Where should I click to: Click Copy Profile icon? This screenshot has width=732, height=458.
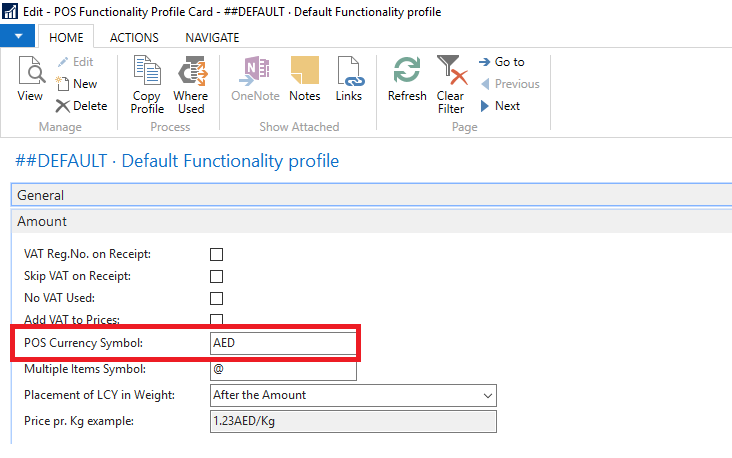point(147,70)
